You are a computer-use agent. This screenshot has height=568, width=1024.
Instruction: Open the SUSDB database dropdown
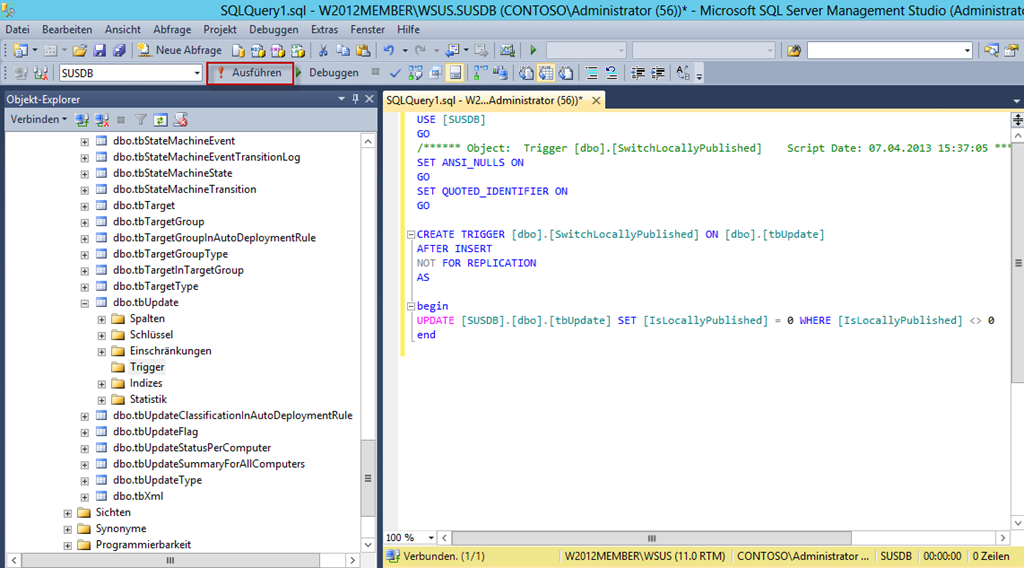tap(197, 73)
